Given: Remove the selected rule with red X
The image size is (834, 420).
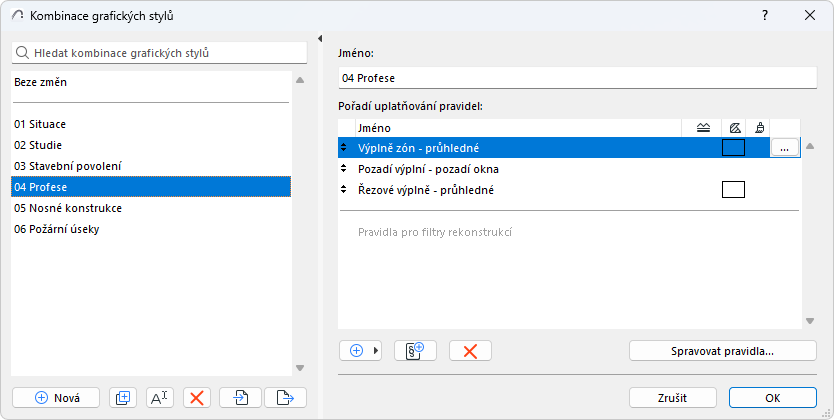Looking at the screenshot, I should (x=470, y=351).
